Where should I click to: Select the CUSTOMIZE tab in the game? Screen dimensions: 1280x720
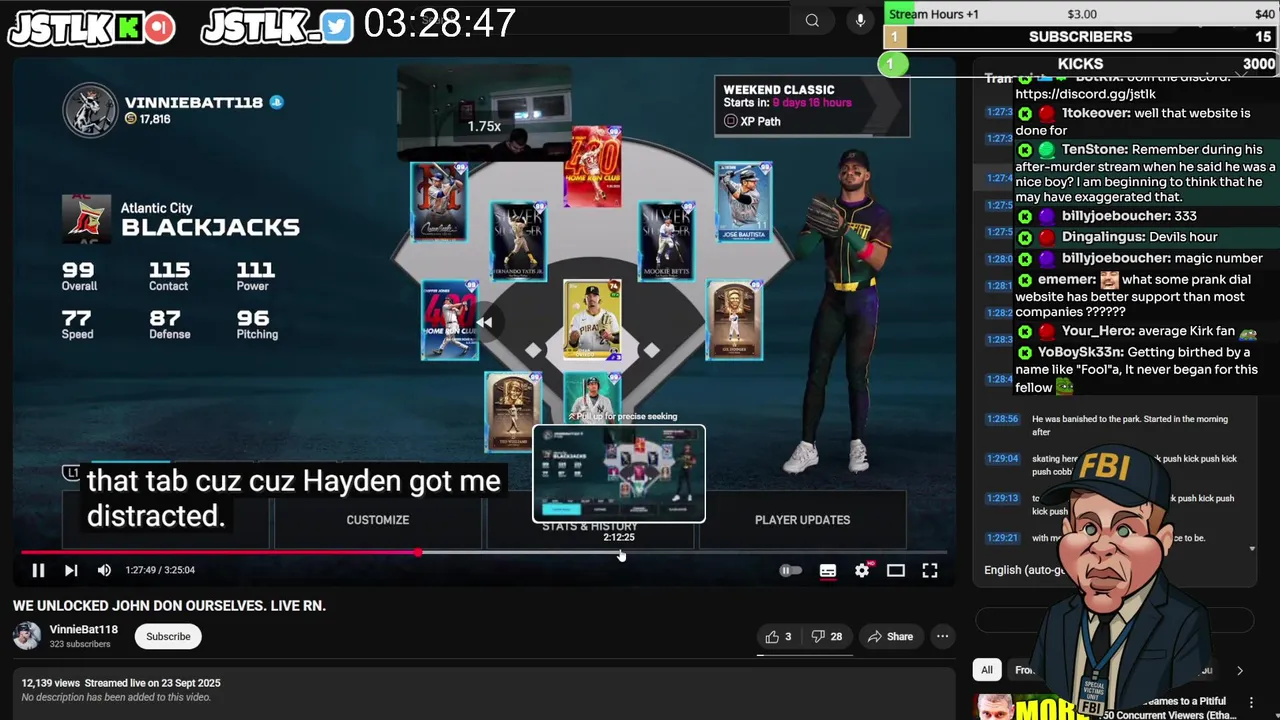[x=377, y=520]
